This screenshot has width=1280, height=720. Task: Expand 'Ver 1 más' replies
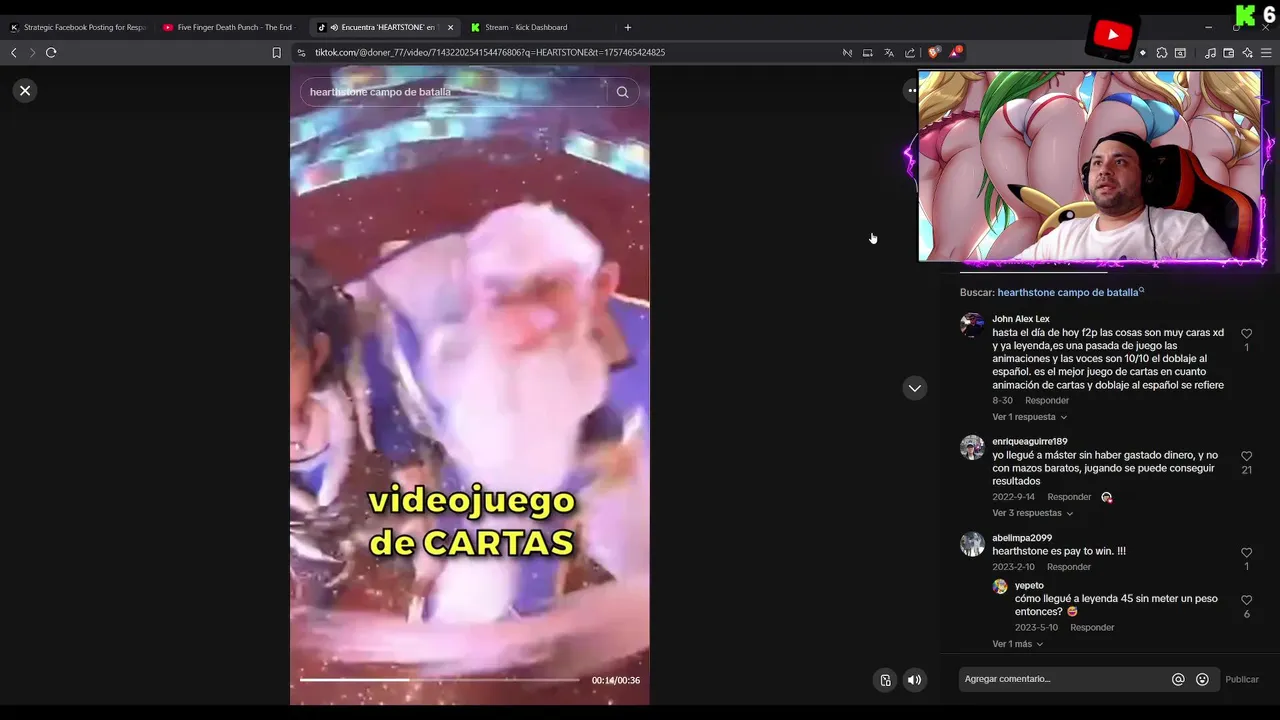click(1017, 644)
